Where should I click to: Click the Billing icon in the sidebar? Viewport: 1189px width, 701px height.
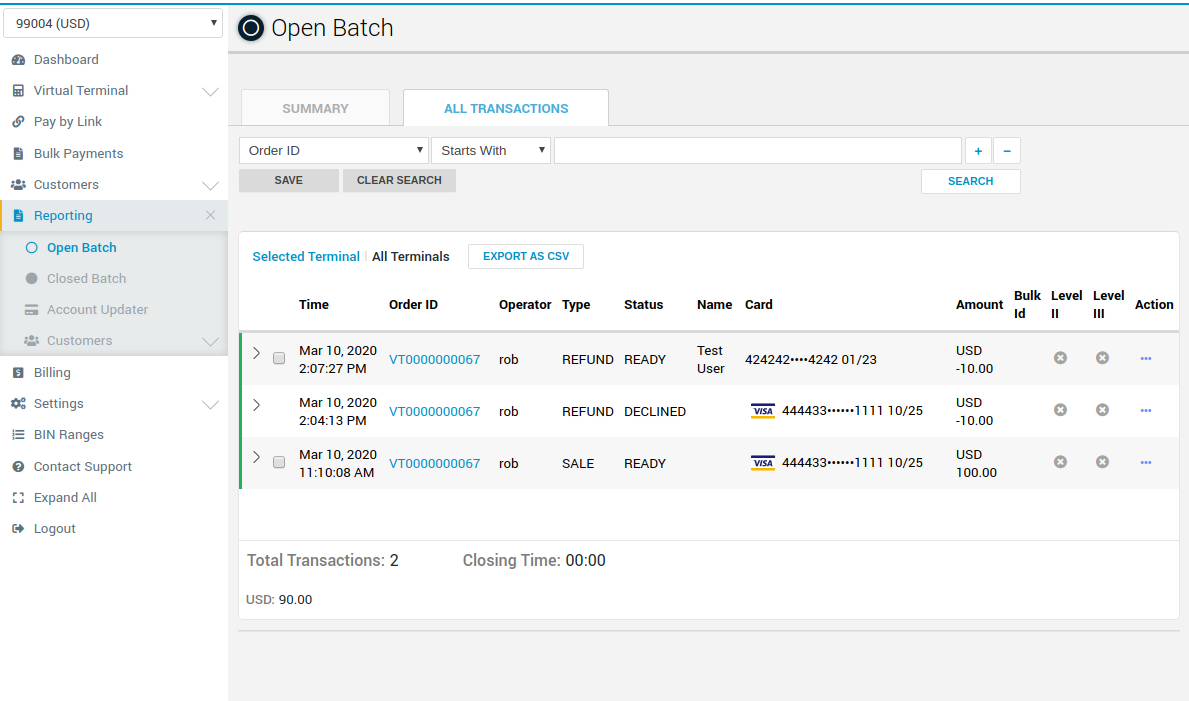(18, 373)
